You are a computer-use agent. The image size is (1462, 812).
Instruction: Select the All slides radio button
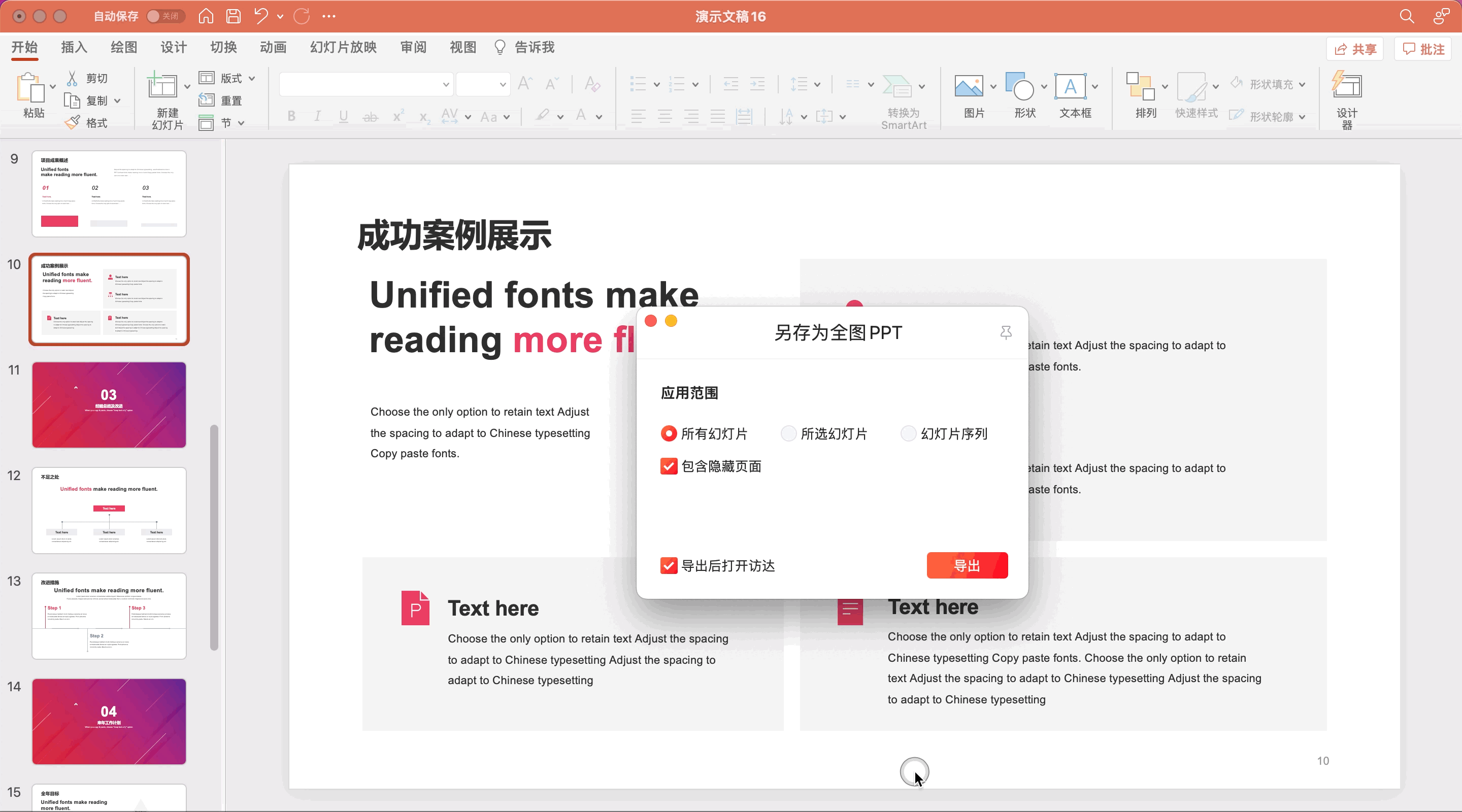point(669,433)
